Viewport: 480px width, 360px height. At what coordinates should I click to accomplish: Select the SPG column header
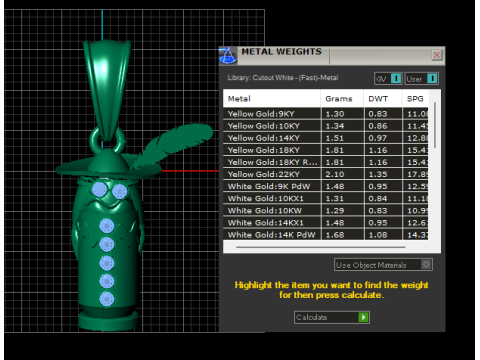[415, 98]
